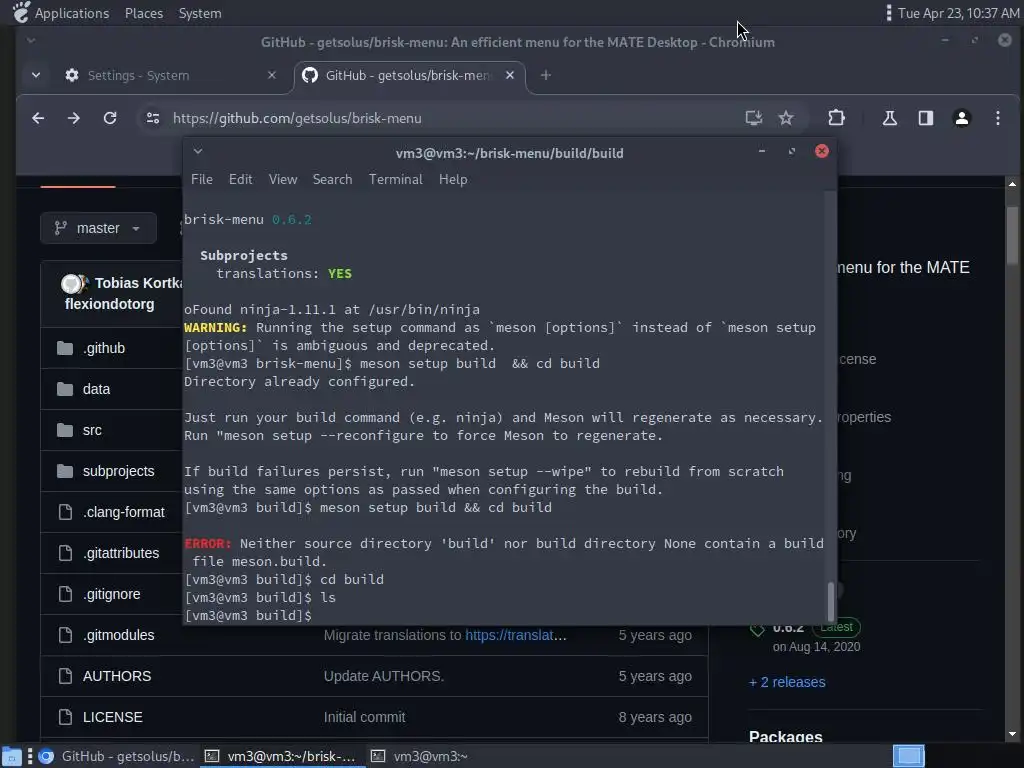Open terminal window menu chevron
The image size is (1024, 768).
coord(198,152)
